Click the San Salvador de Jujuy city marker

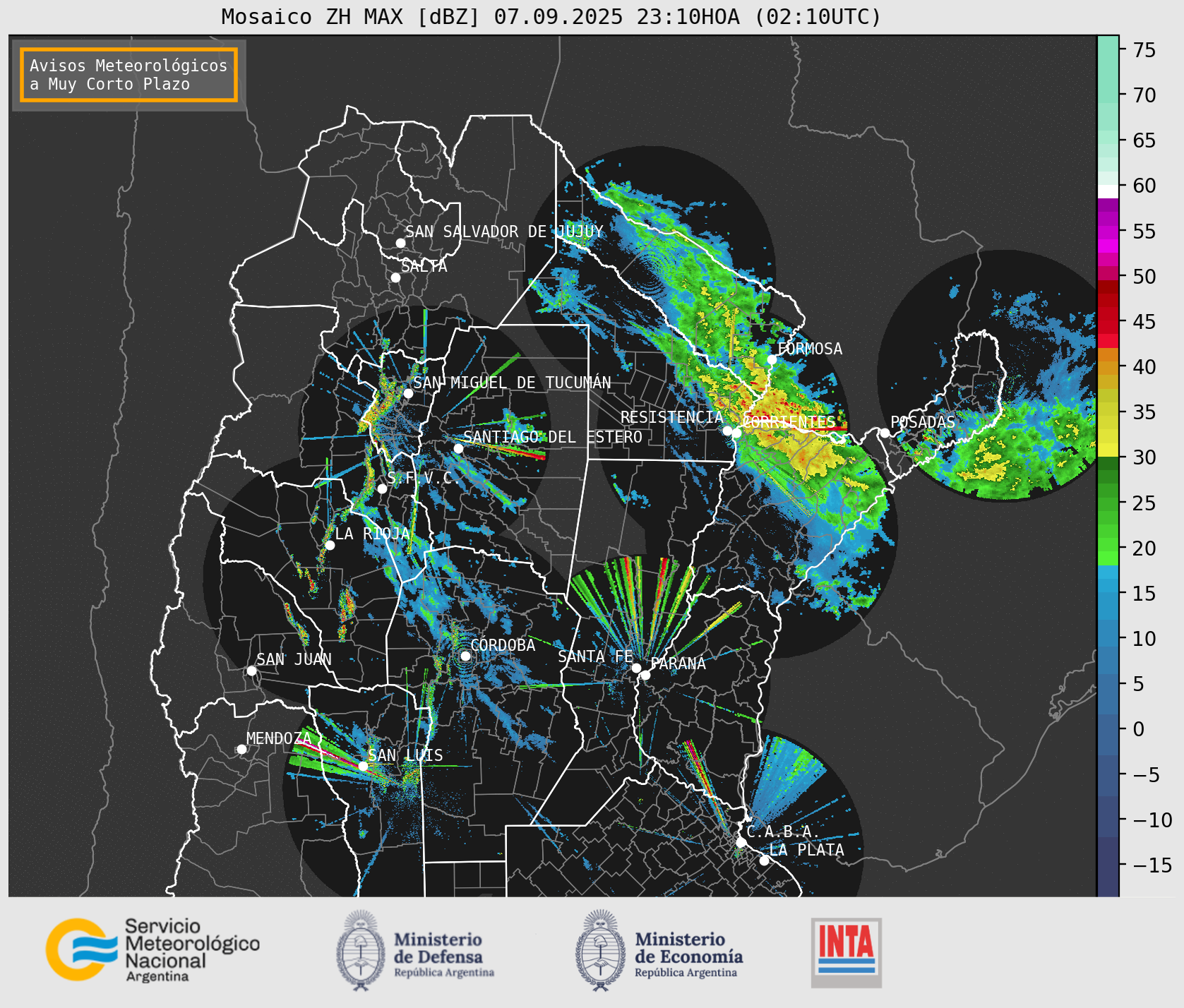tap(400, 243)
